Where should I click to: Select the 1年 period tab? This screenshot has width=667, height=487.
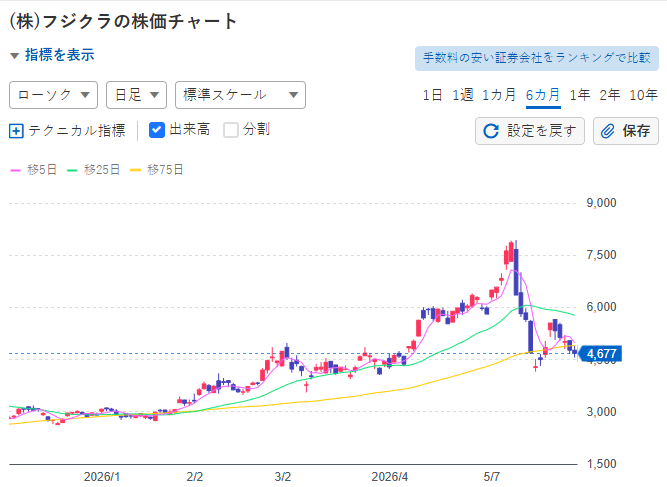580,95
